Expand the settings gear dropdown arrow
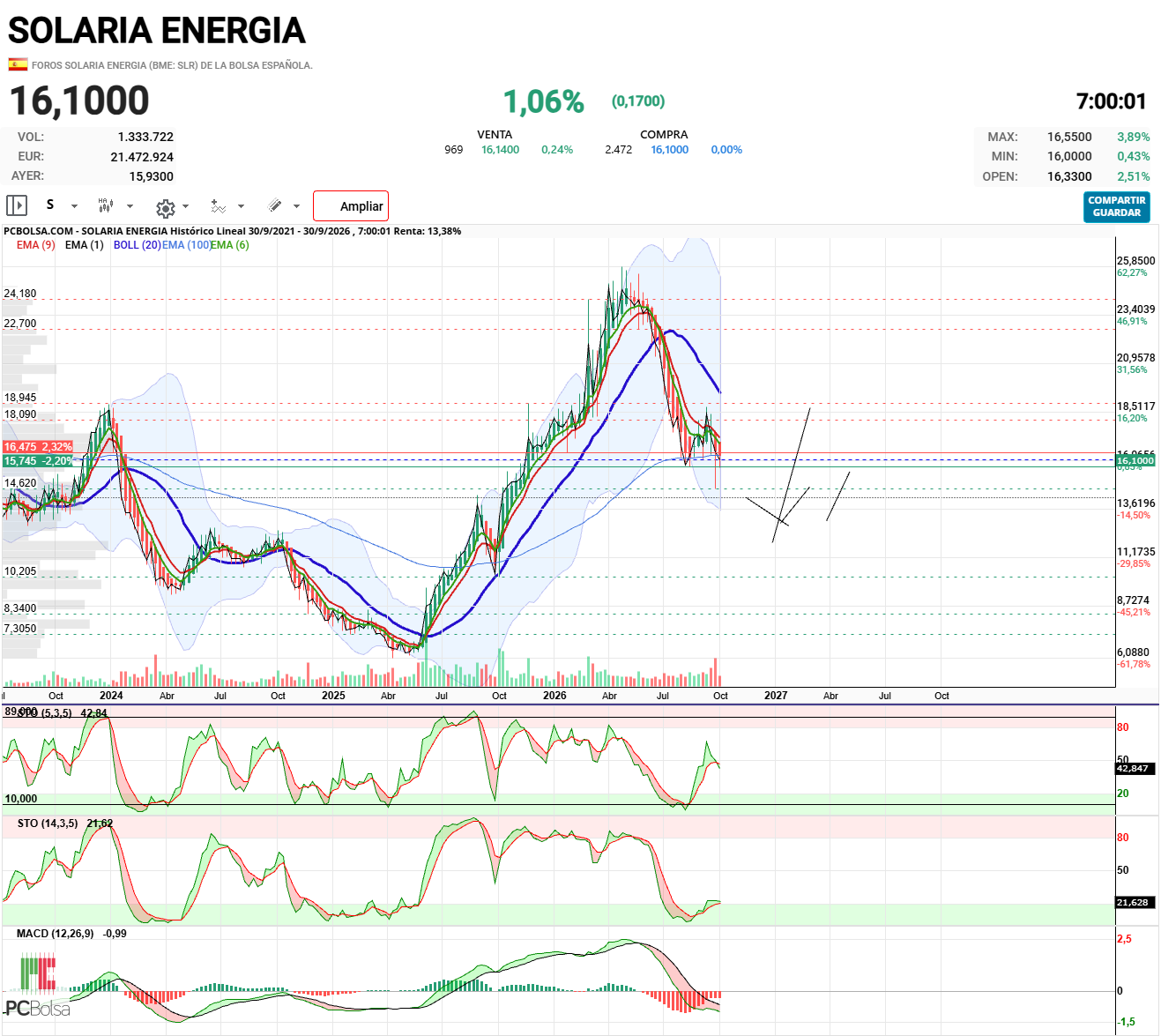Image resolution: width=1161 pixels, height=1036 pixels. click(185, 206)
